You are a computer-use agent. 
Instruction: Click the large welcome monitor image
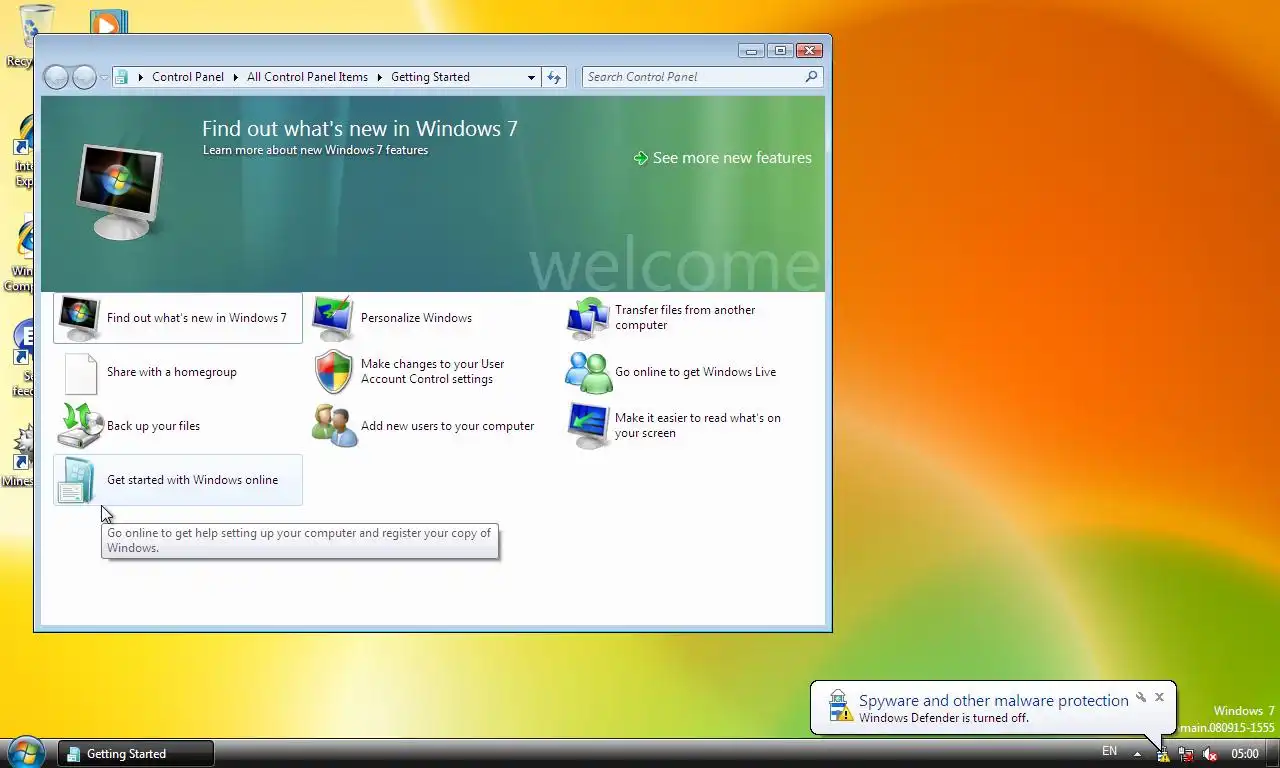(x=119, y=191)
